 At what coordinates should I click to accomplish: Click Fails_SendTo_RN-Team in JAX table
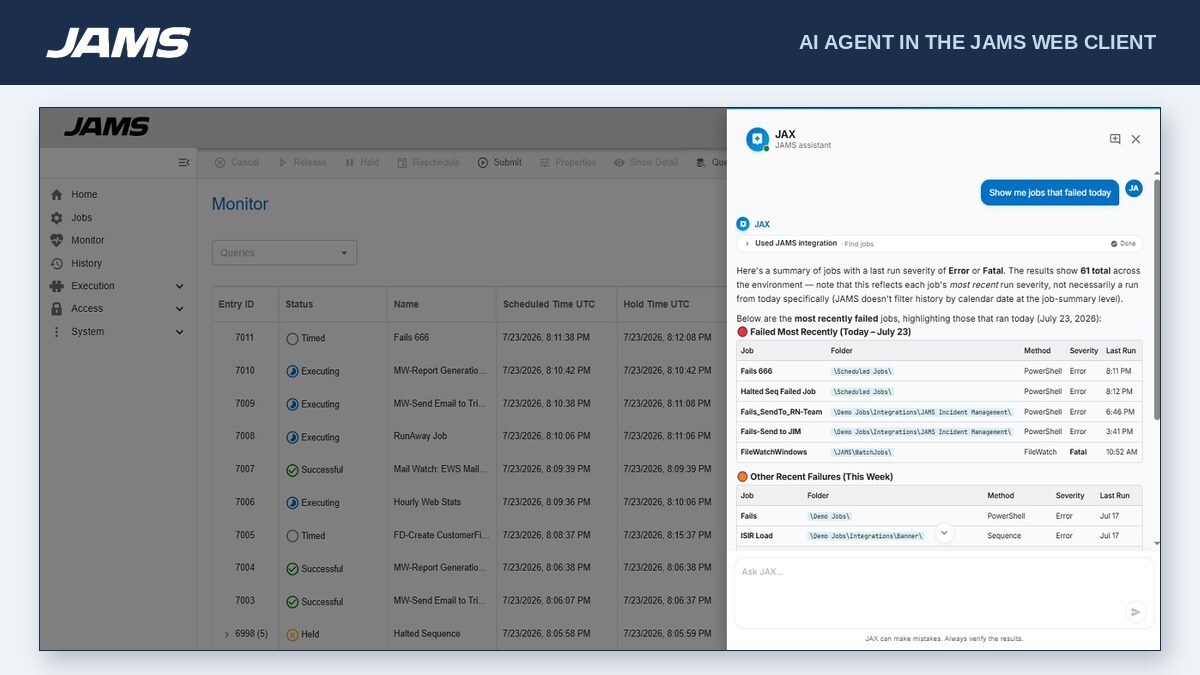click(x=781, y=412)
